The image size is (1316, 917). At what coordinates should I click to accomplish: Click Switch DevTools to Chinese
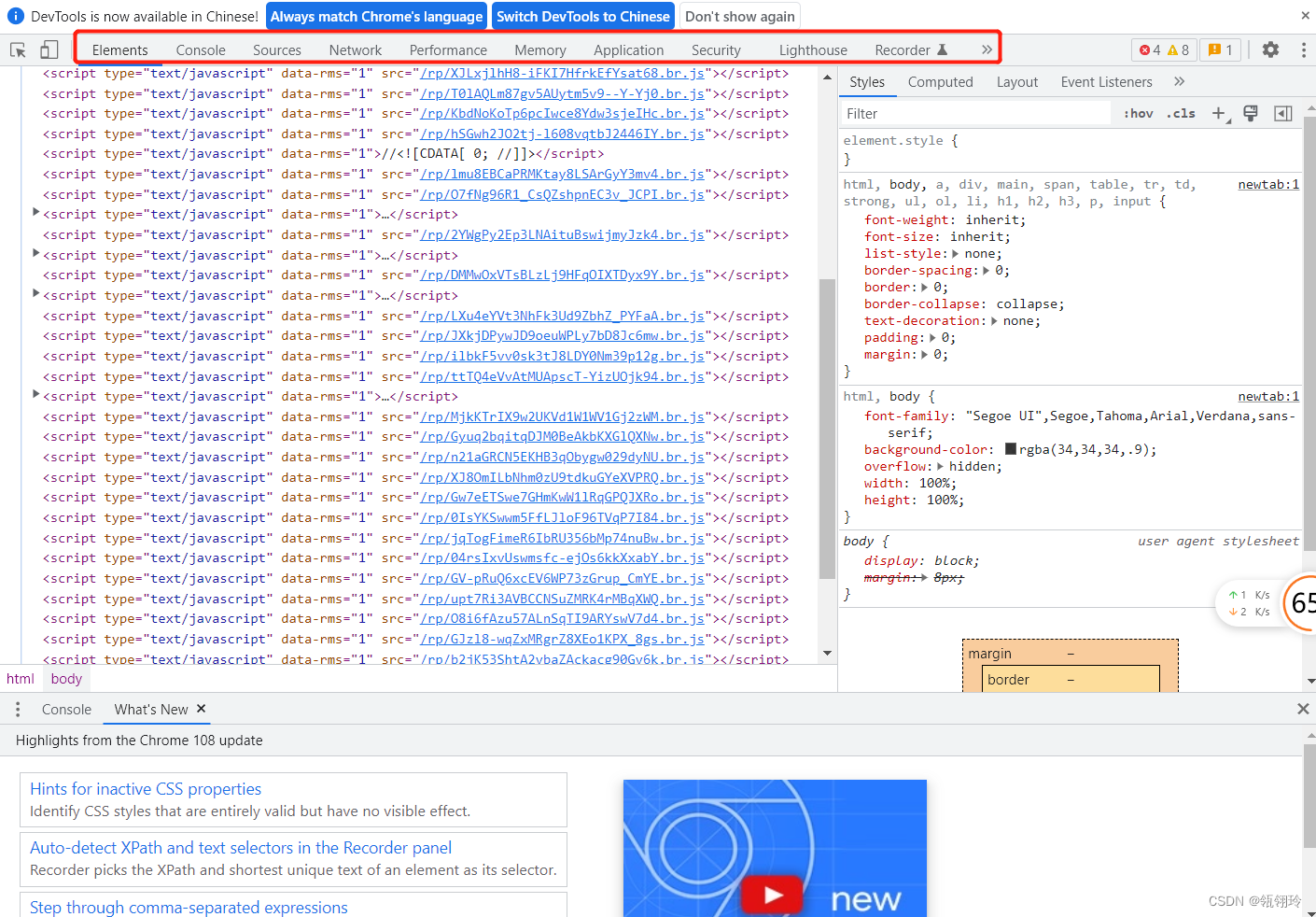click(583, 17)
